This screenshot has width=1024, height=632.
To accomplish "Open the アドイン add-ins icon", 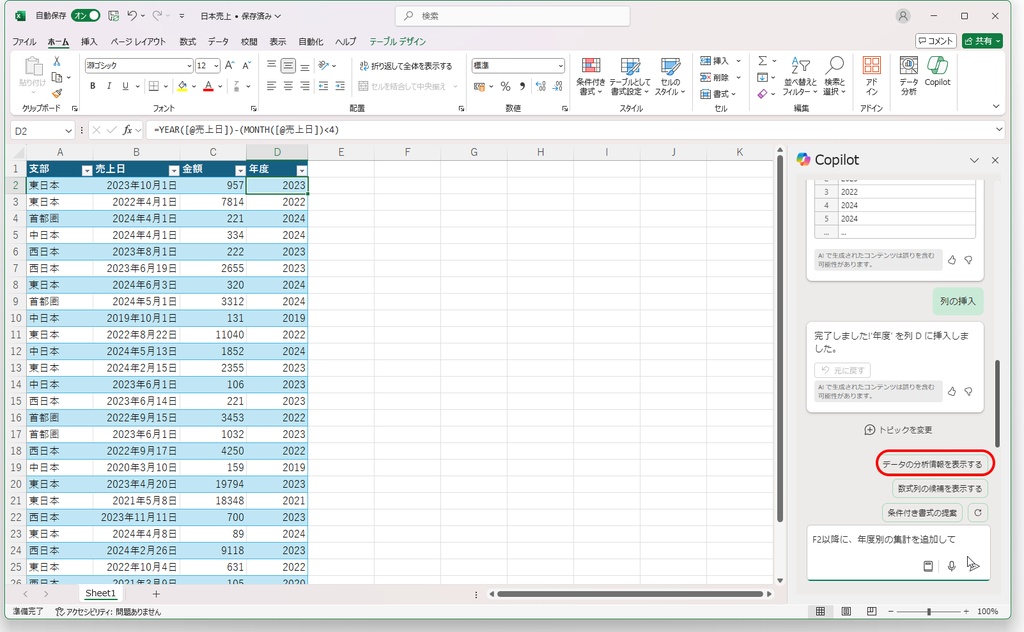I will [x=871, y=76].
